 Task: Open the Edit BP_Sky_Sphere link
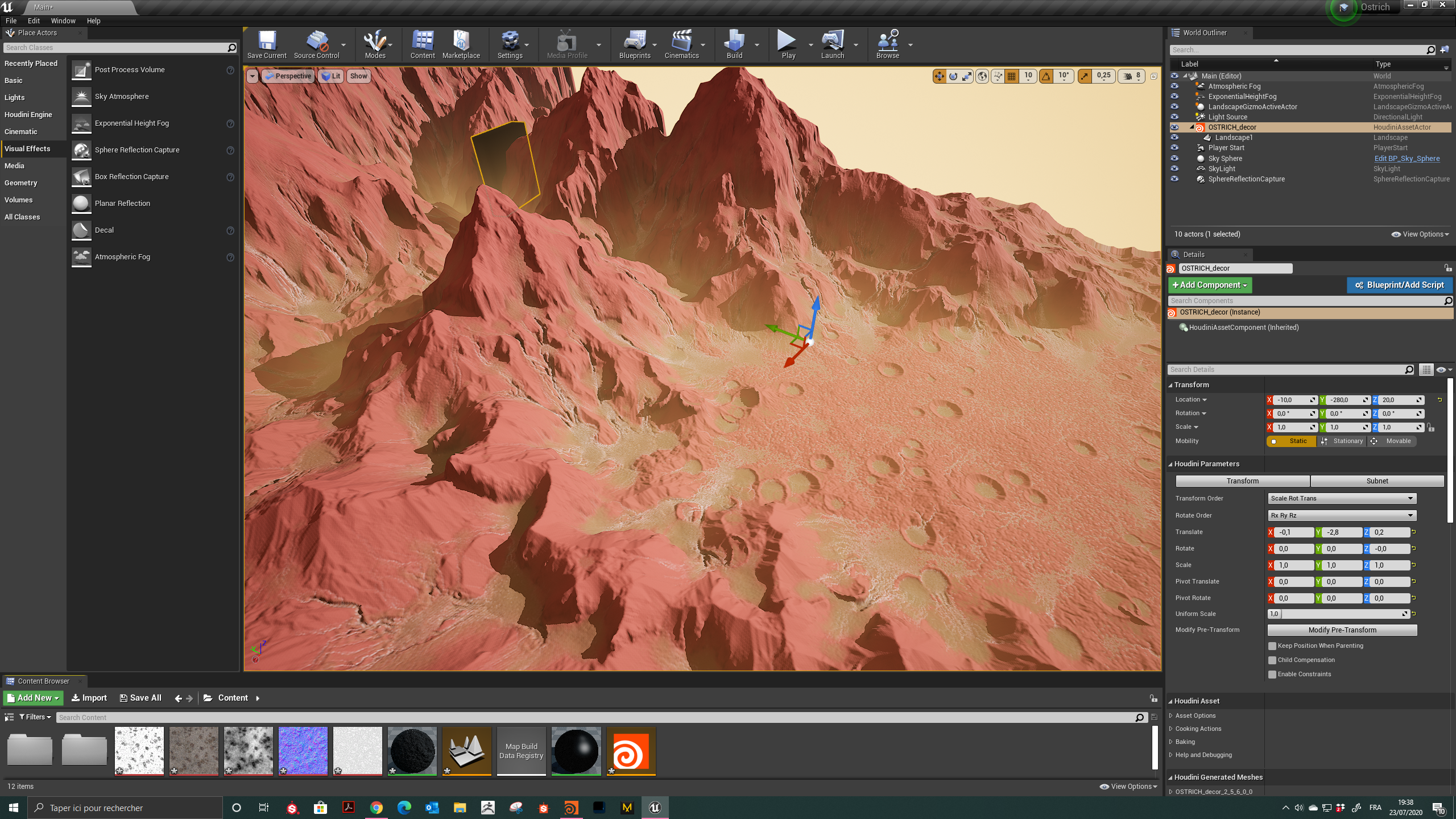coord(1407,159)
